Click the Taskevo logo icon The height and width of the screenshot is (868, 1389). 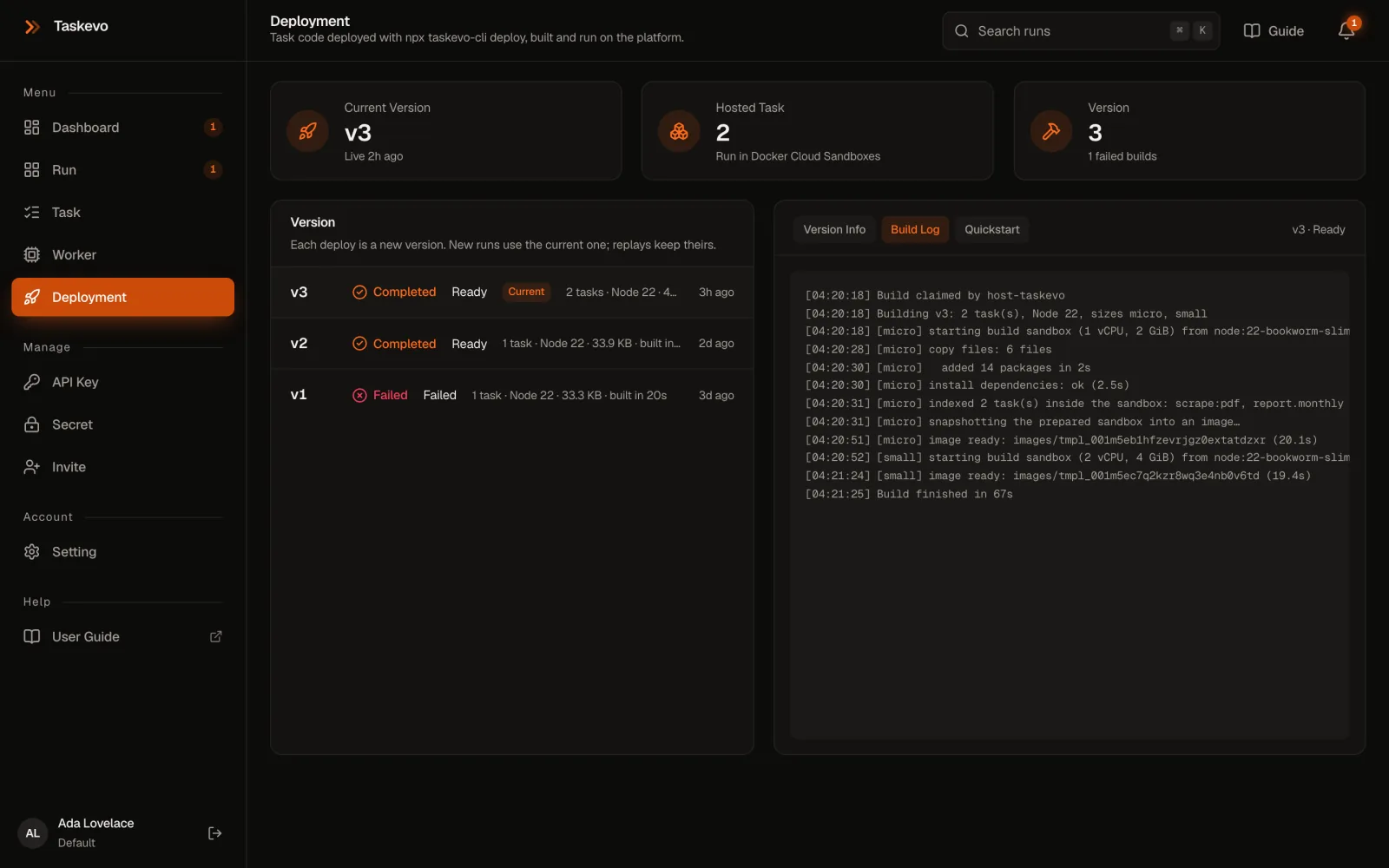[x=32, y=27]
